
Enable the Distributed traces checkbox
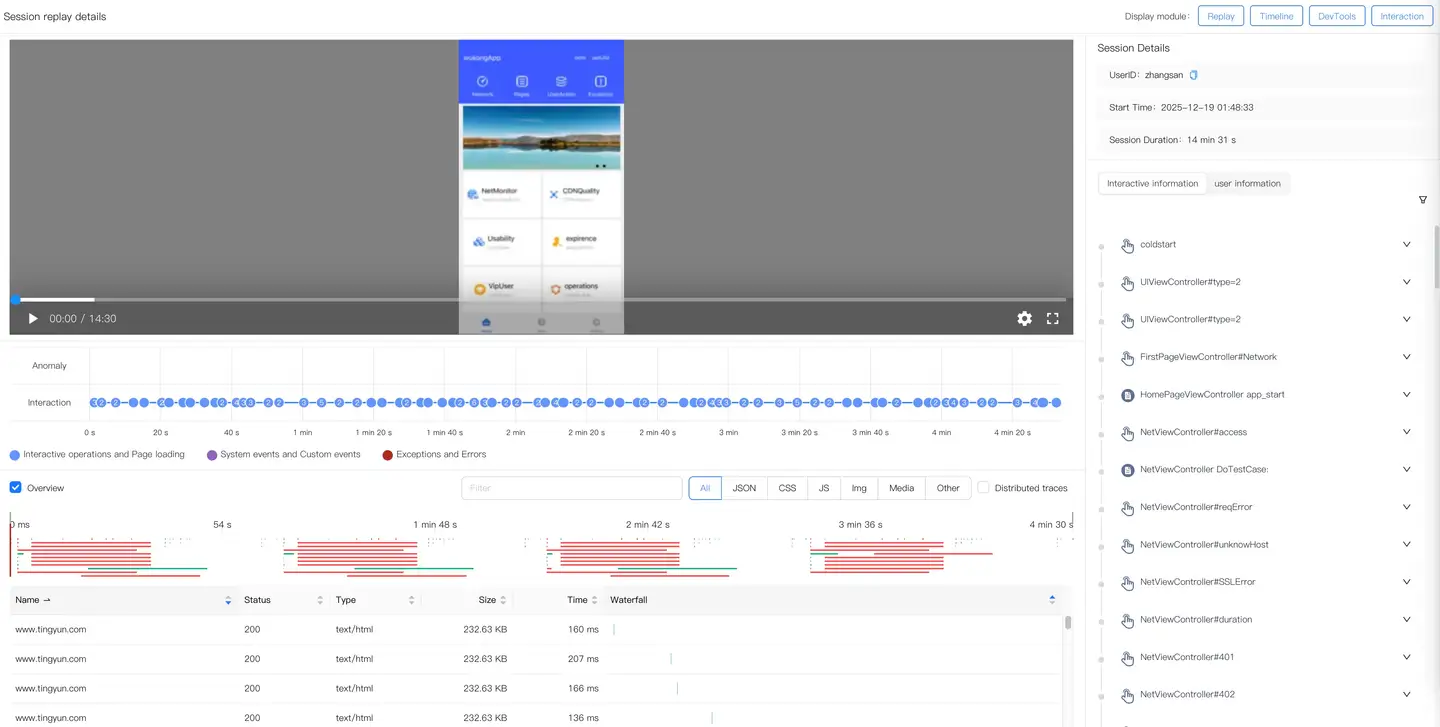983,488
